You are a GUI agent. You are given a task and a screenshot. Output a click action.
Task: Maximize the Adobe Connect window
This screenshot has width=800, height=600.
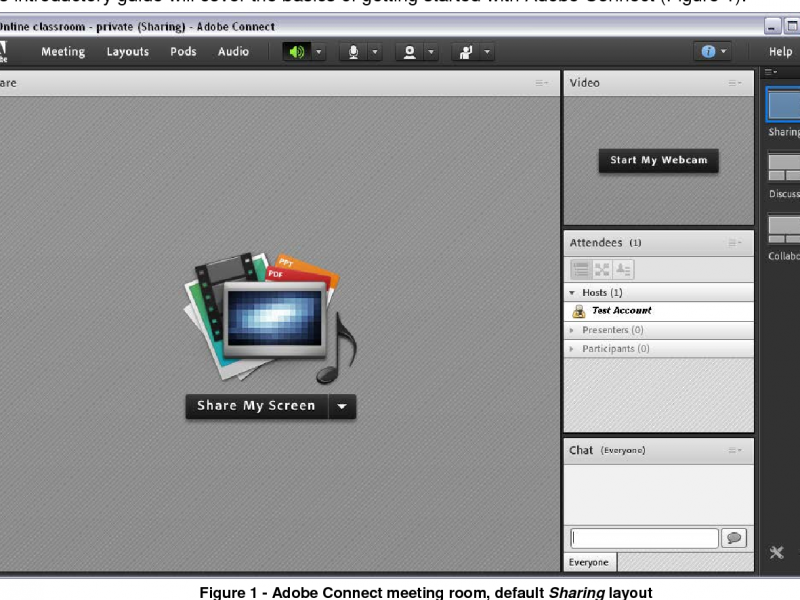coord(792,26)
